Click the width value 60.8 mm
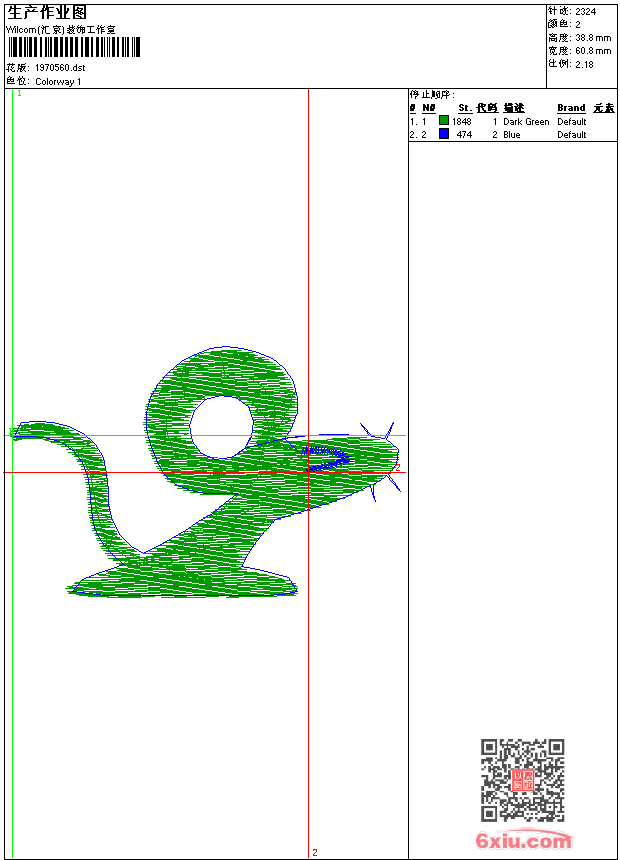 coord(591,50)
